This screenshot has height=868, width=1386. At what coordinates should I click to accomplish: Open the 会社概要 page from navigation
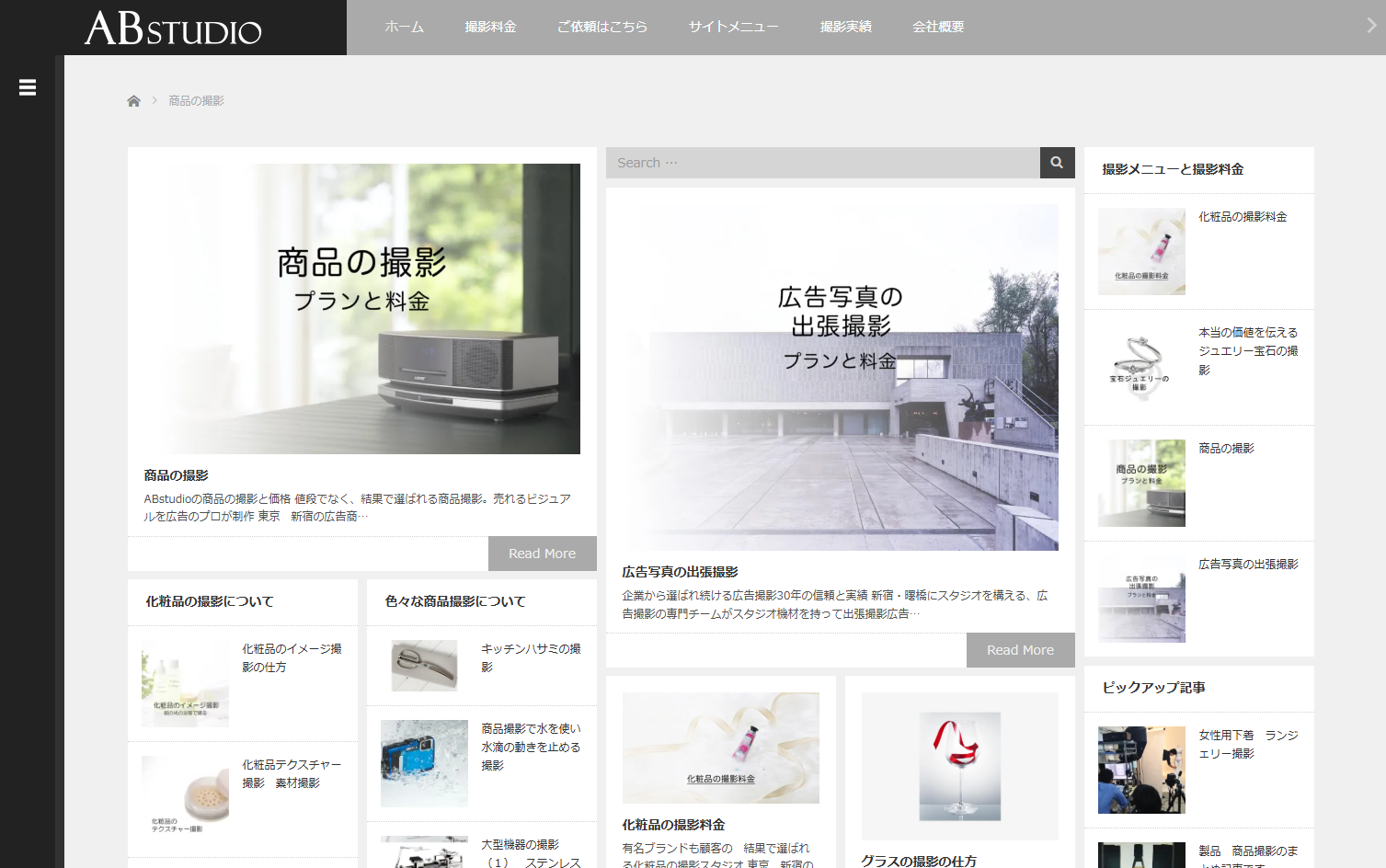(x=937, y=27)
